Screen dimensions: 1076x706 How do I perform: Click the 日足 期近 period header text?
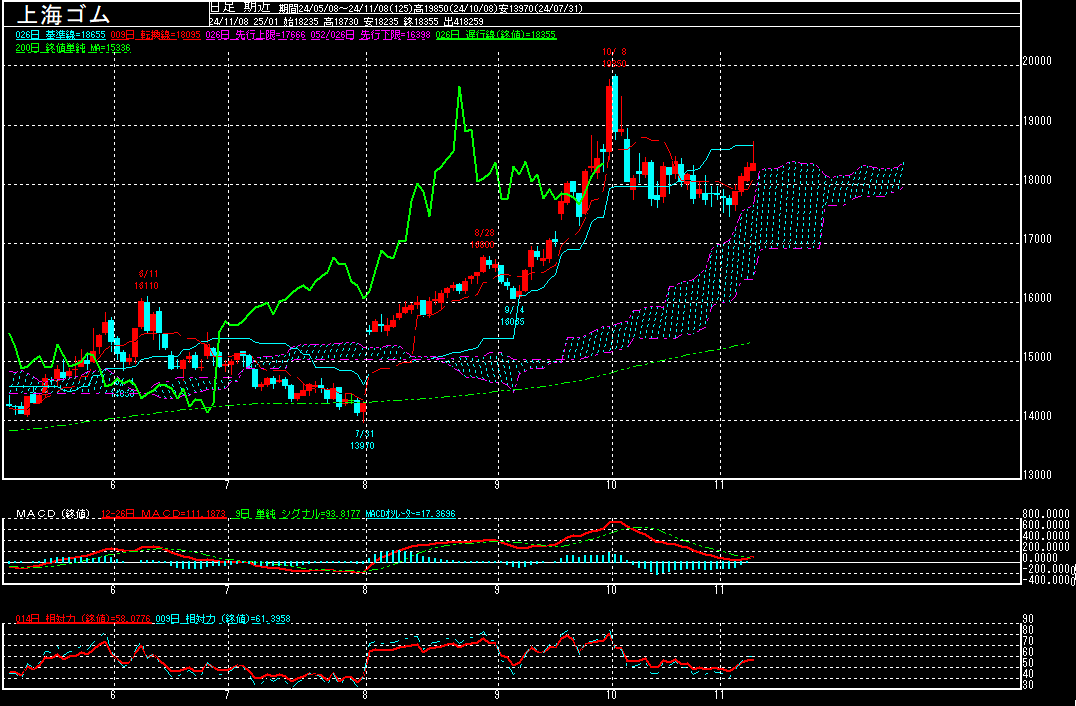[241, 8]
